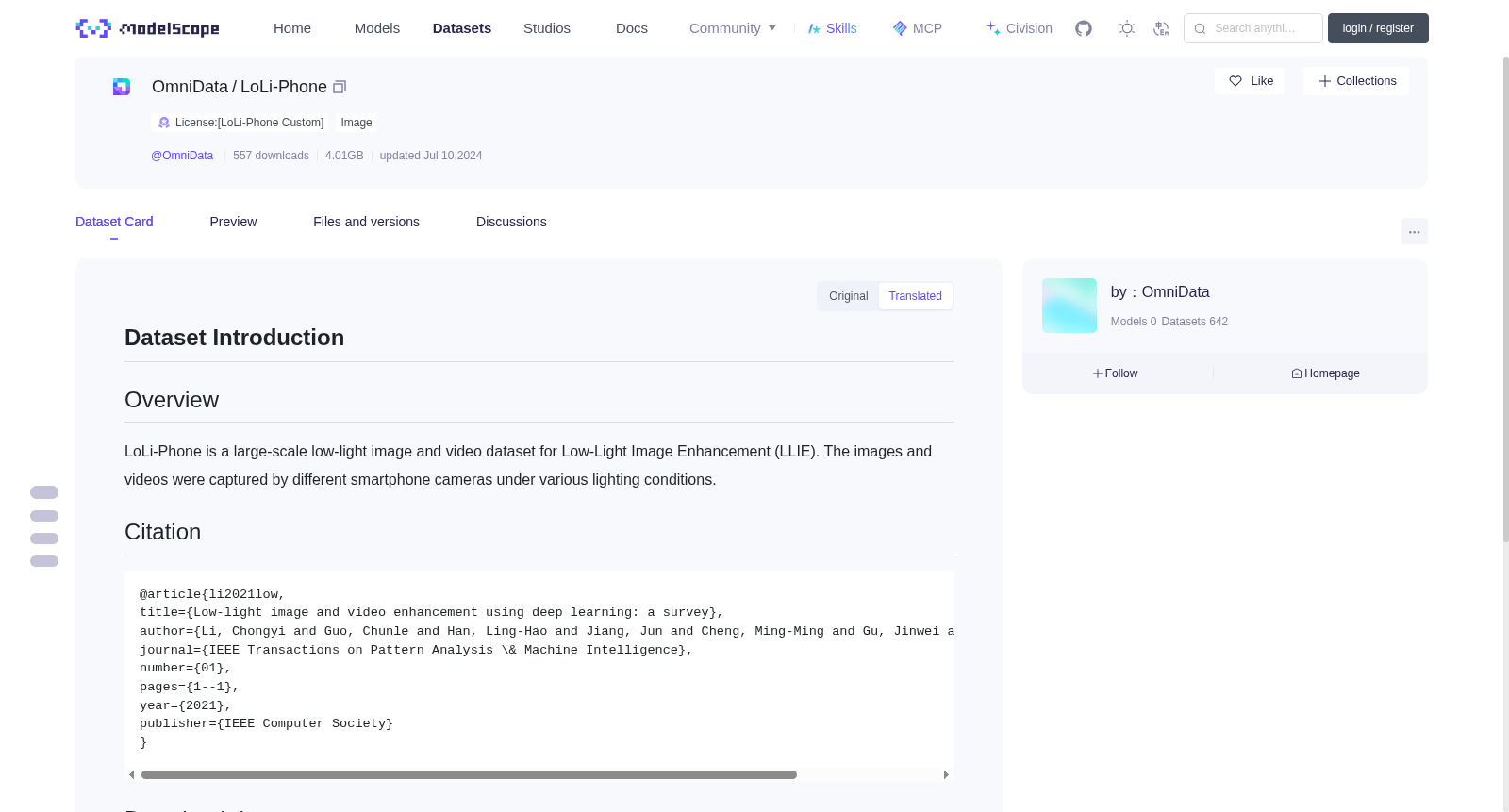Click the "Datasets 642" count
The image size is (1509, 812).
click(1195, 322)
